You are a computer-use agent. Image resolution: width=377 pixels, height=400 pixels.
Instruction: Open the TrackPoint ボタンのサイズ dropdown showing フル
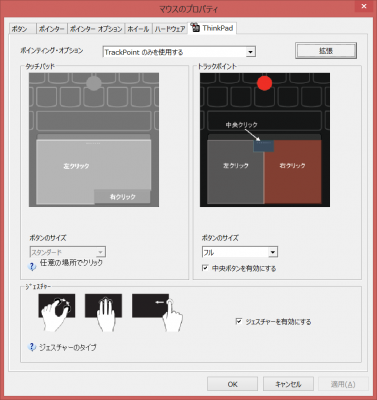(x=240, y=252)
